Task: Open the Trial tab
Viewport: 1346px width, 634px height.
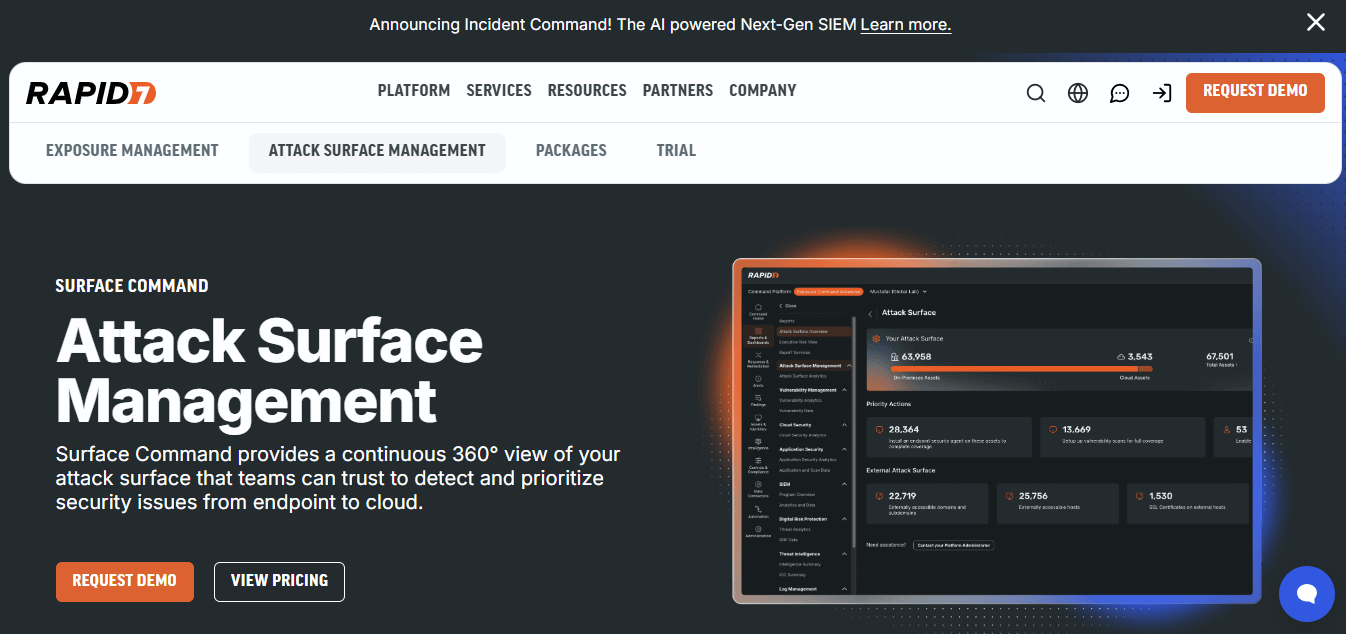Action: click(x=676, y=151)
